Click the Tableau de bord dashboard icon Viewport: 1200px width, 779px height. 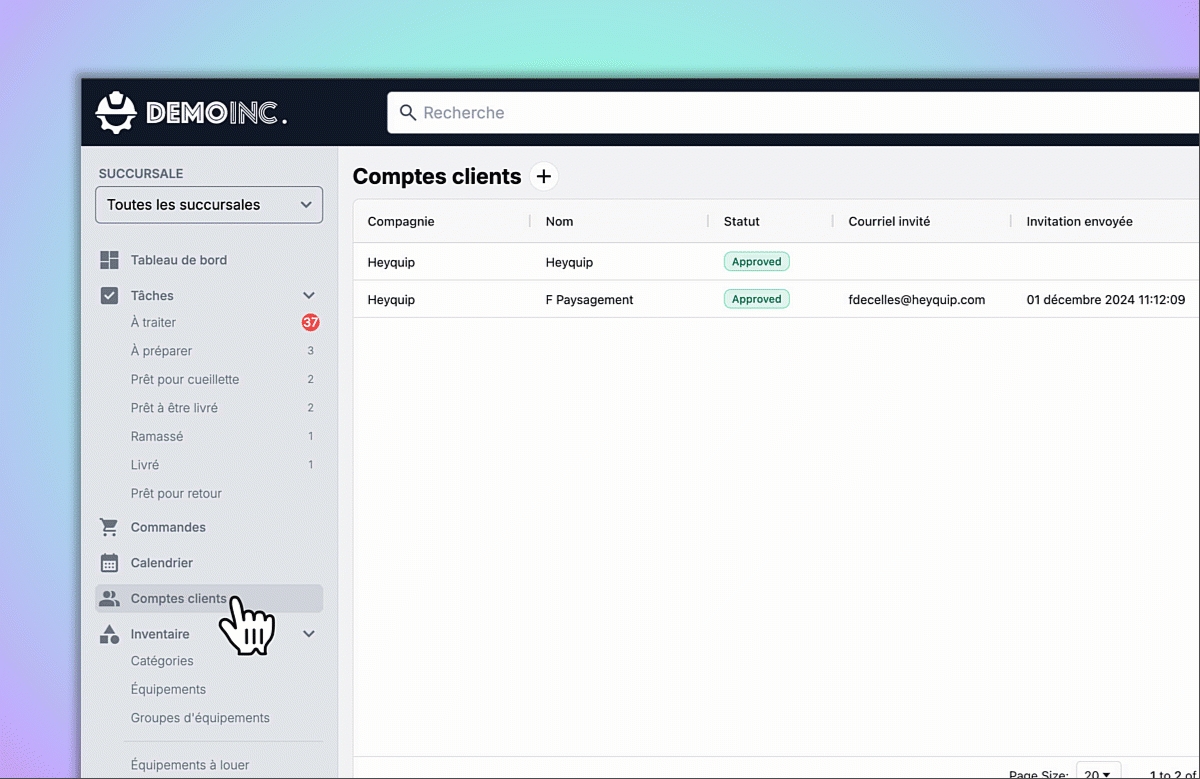tap(110, 260)
